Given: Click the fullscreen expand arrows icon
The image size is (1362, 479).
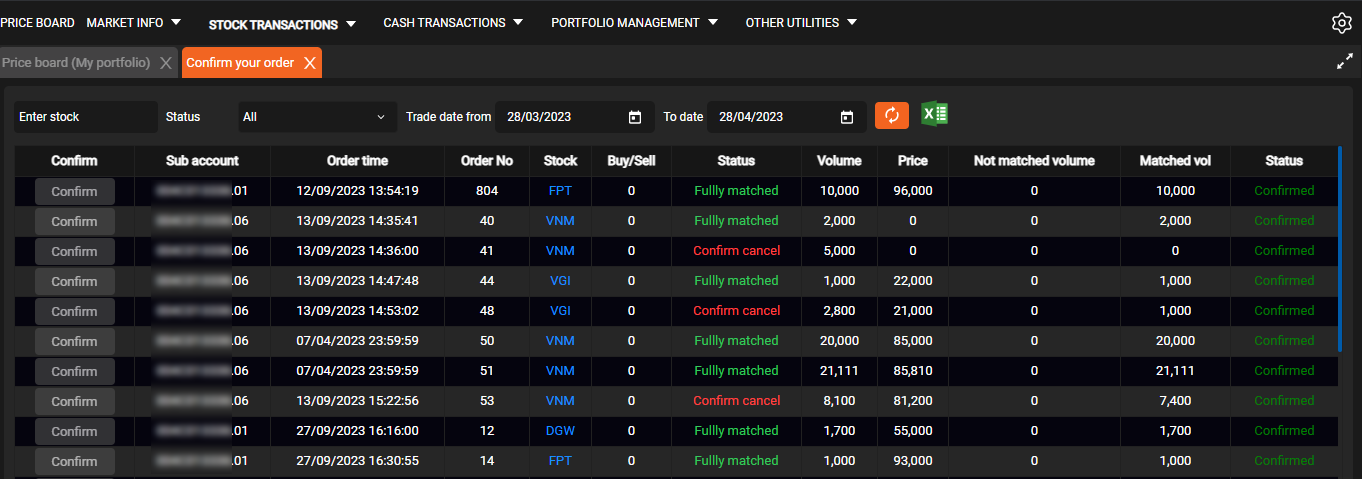Looking at the screenshot, I should point(1344,62).
